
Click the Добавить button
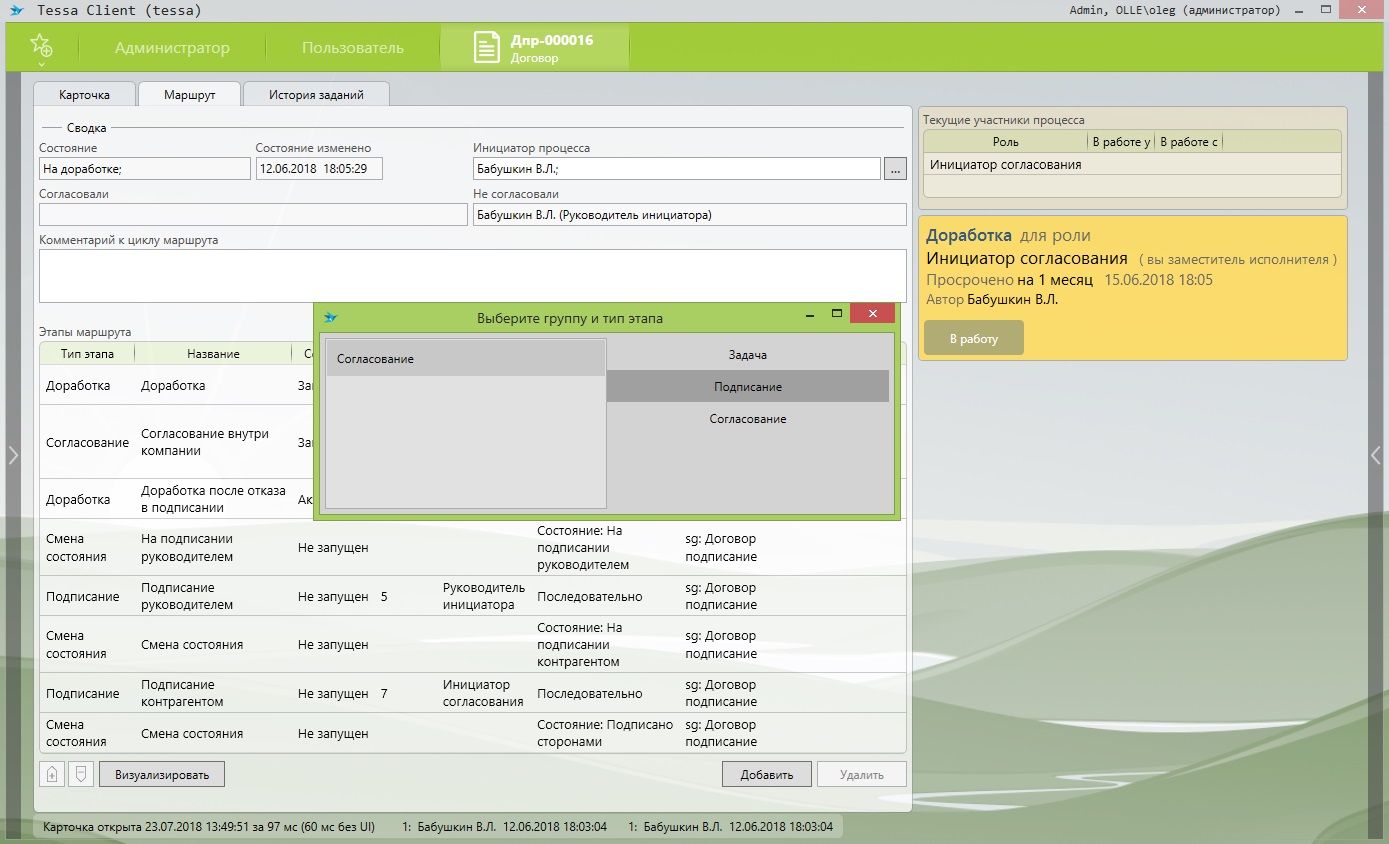[766, 774]
